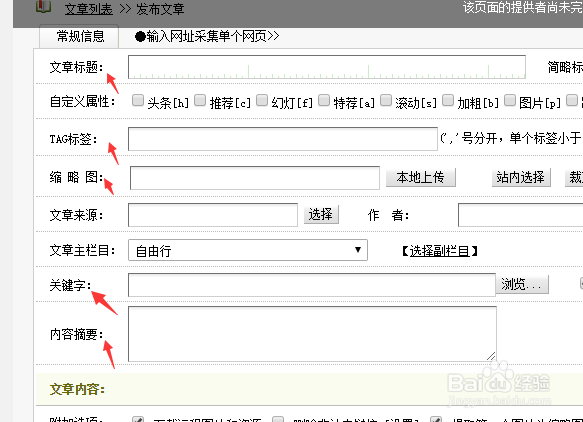The height and width of the screenshot is (422, 583).
Task: Click into the 内容摘要 textarea
Action: click(312, 334)
